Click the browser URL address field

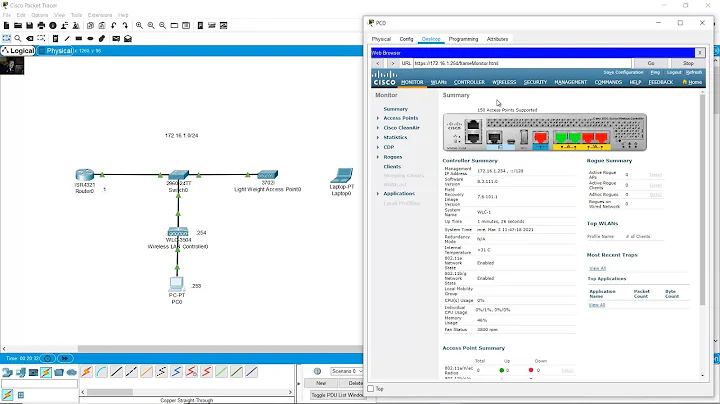(522, 63)
